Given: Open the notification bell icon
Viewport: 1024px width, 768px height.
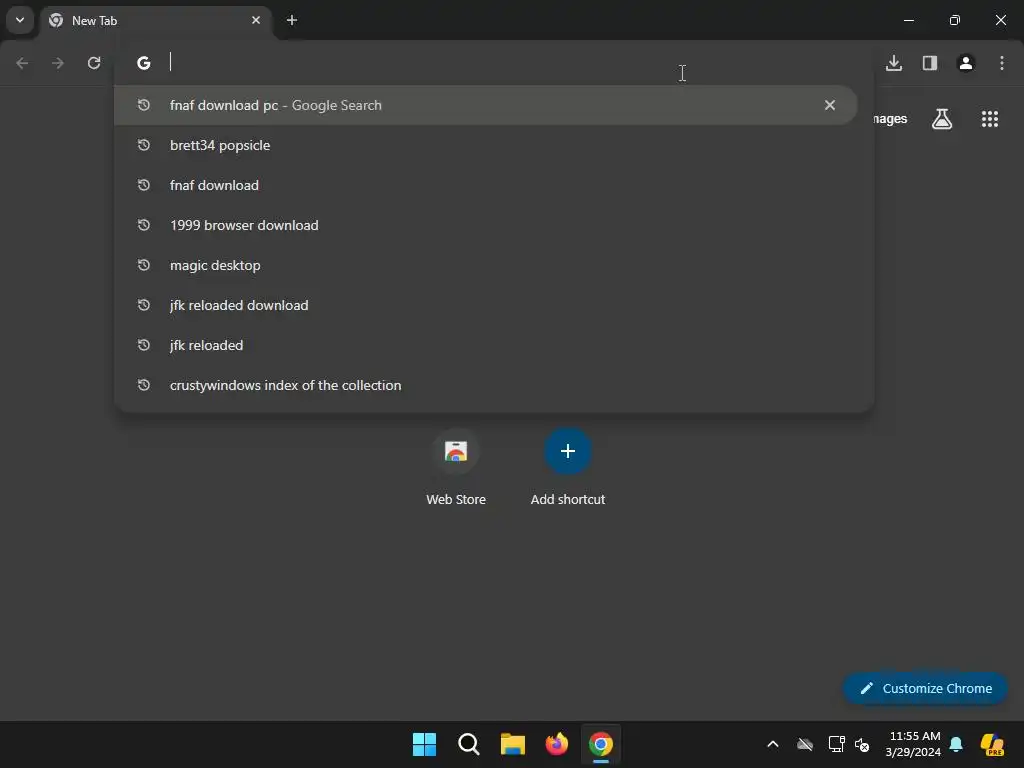Looking at the screenshot, I should coord(956,744).
